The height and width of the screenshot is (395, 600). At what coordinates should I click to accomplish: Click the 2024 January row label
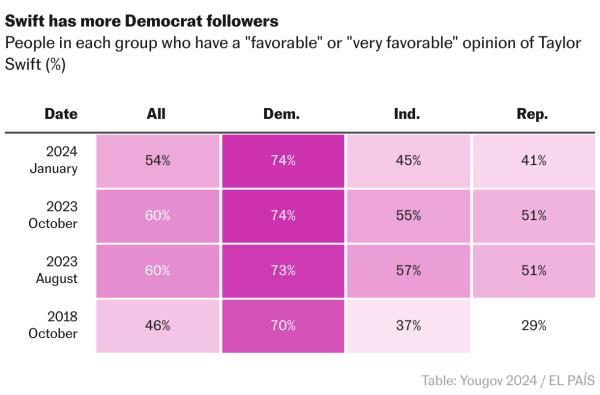click(54, 160)
